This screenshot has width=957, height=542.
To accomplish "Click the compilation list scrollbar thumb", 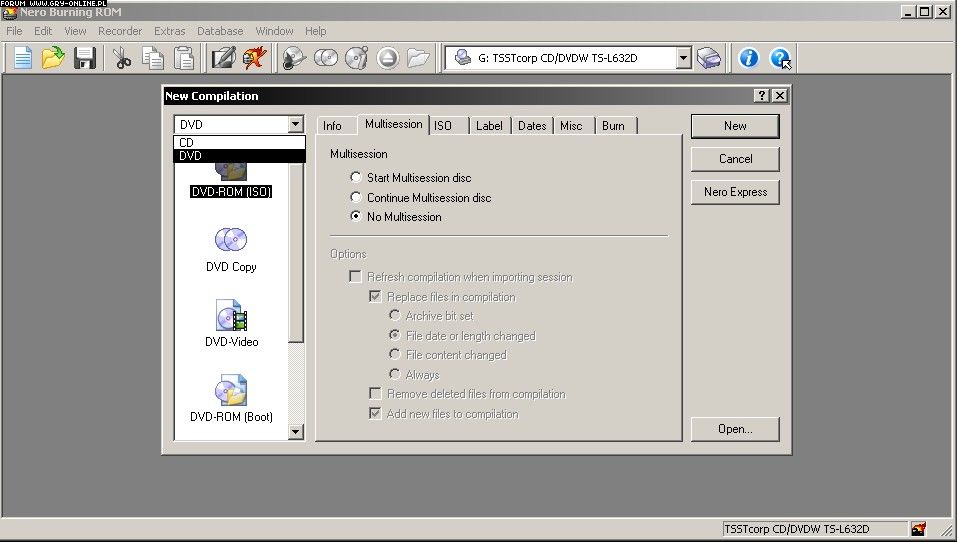I will tap(295, 253).
